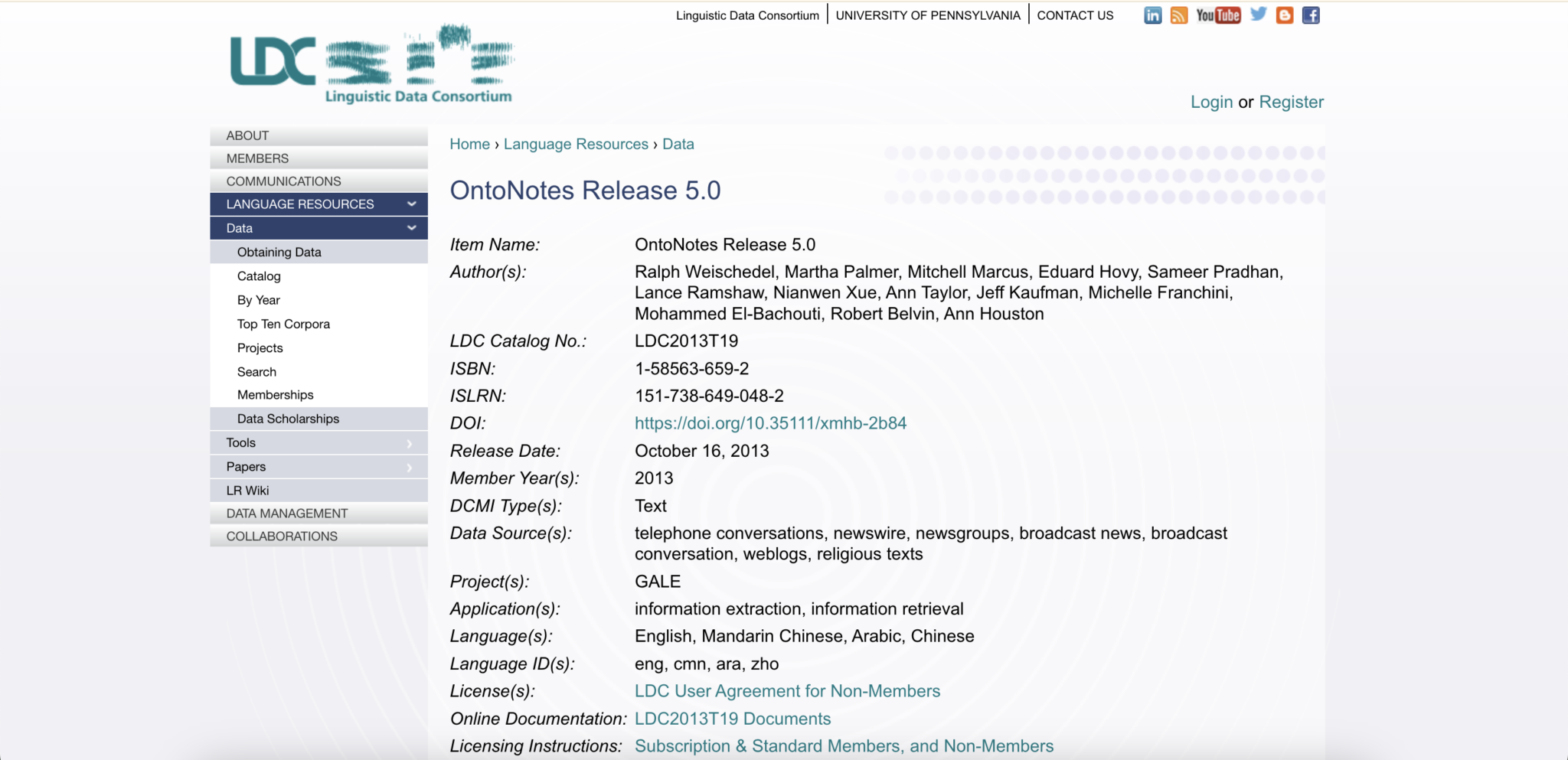Collapse the Data submenu chevron
Image resolution: width=1568 pixels, height=760 pixels.
[x=411, y=228]
